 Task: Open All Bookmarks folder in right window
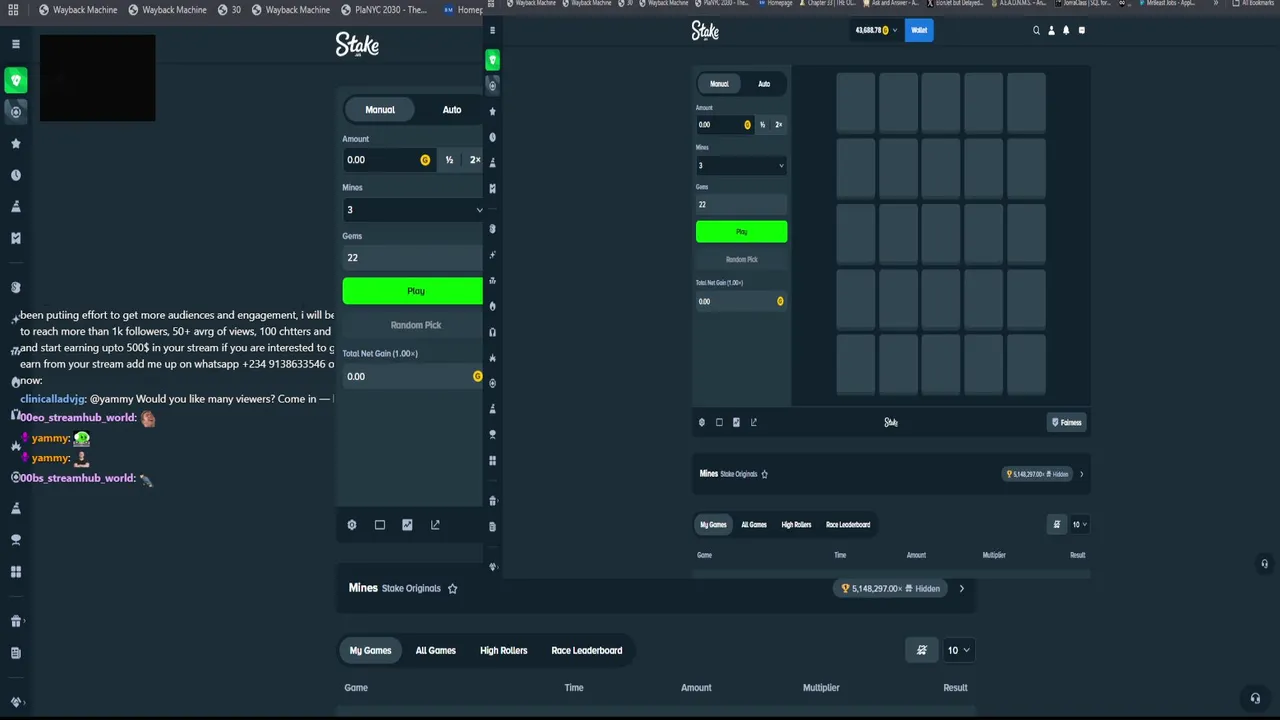(1252, 3)
